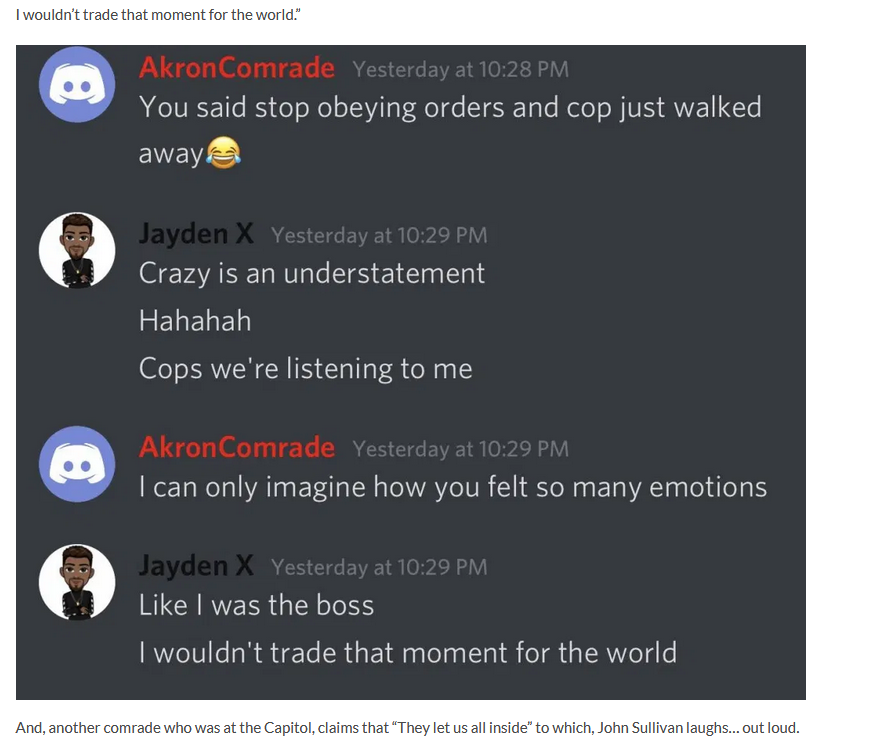Click the AkronComrade username at 10:29 PM

point(237,448)
